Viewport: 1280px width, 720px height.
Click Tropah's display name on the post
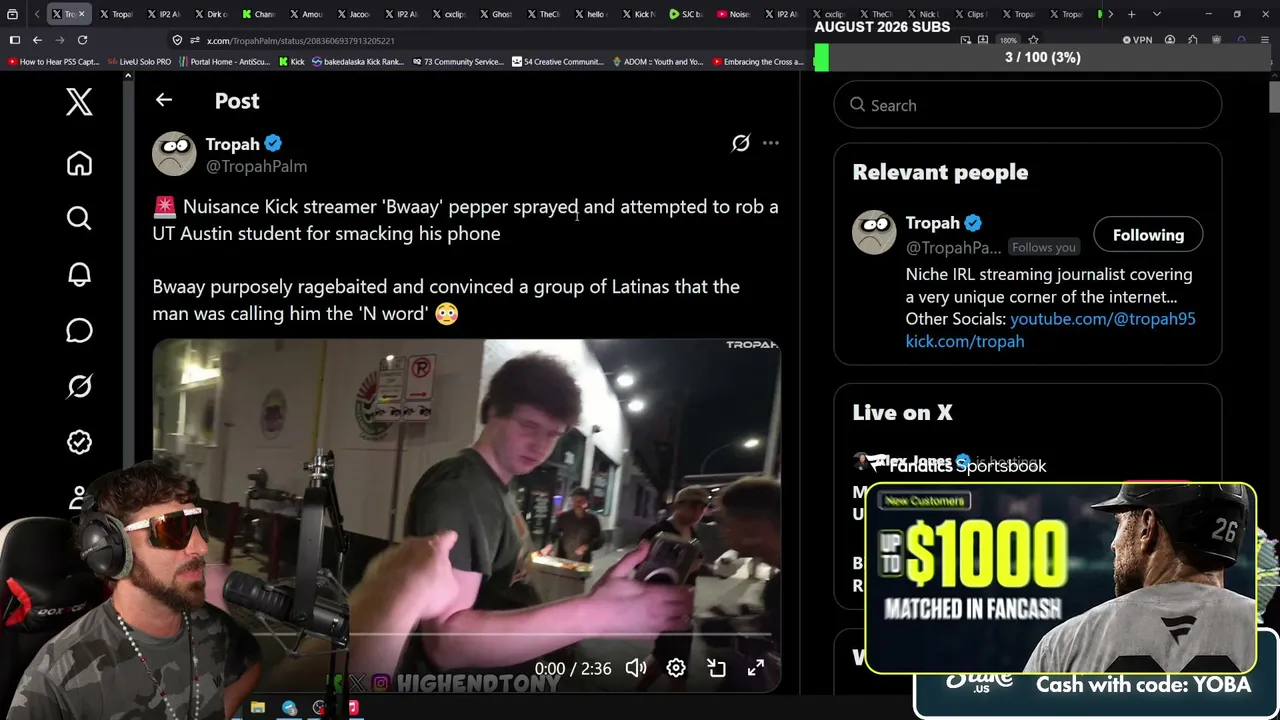point(232,144)
